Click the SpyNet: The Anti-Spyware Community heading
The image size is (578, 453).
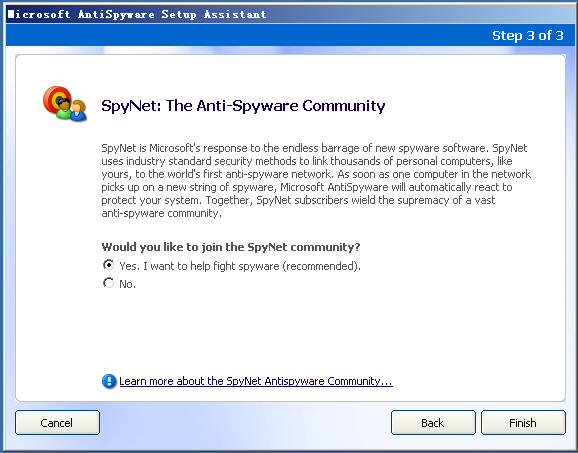(x=243, y=106)
